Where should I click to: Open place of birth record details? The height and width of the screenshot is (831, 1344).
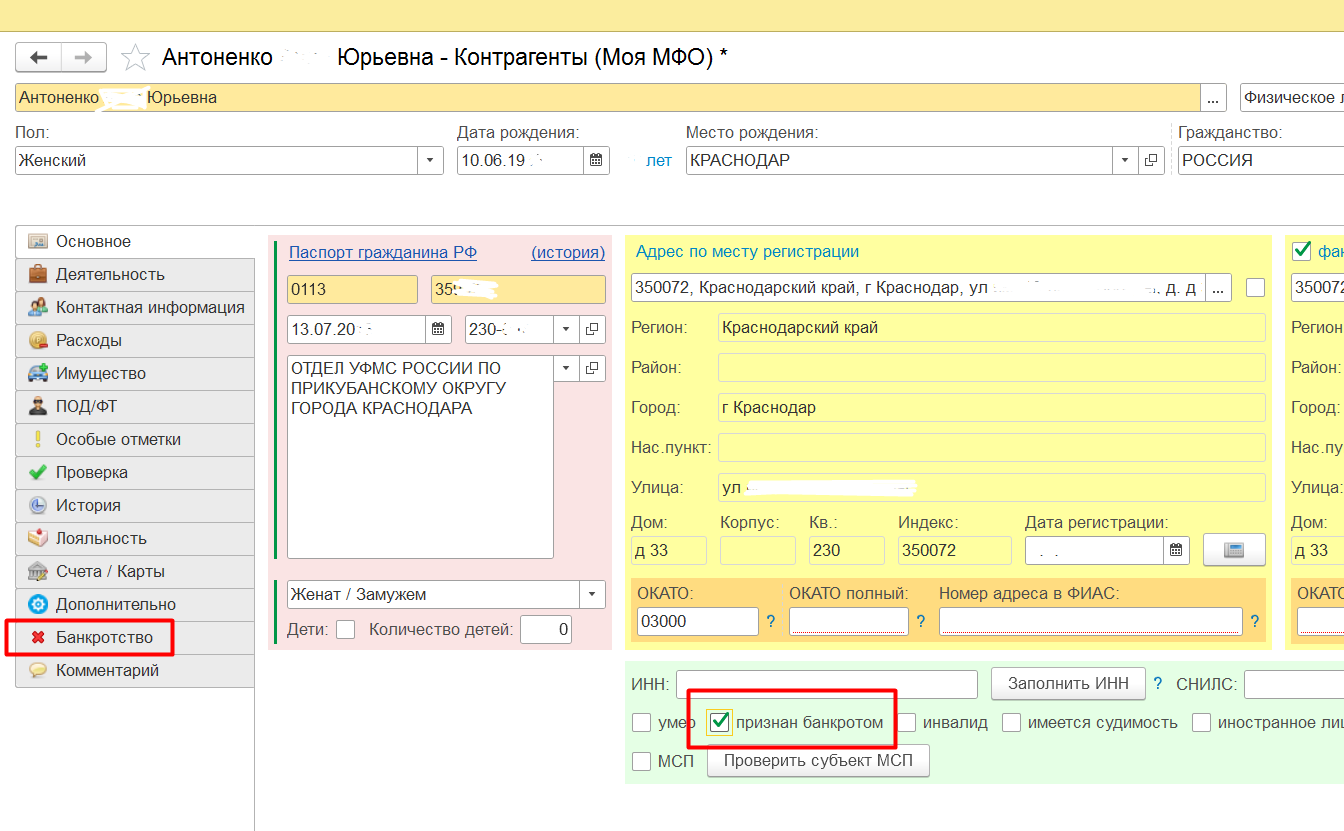pyautogui.click(x=1151, y=160)
